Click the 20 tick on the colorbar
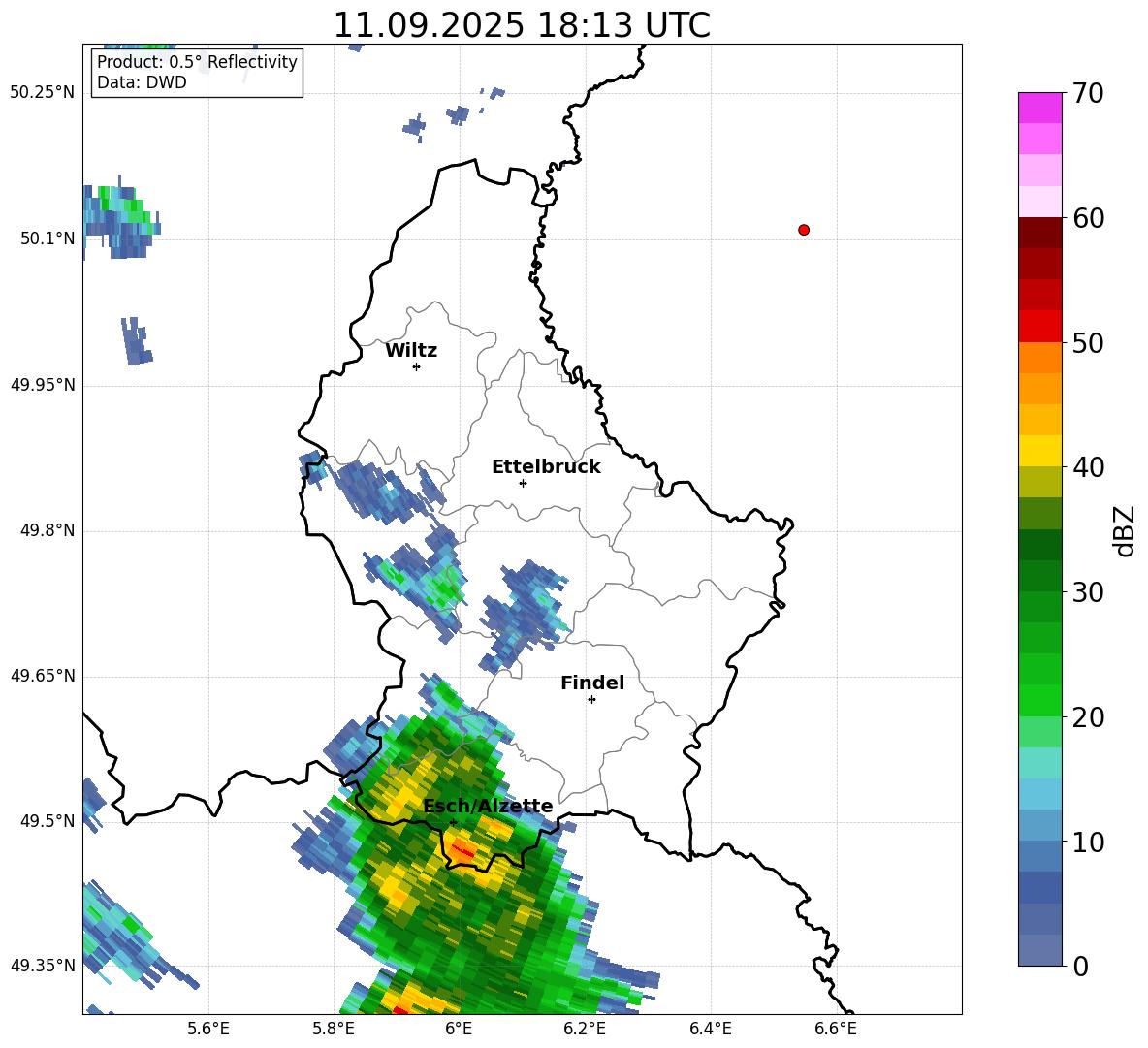Viewport: 1148px width, 1048px height. pyautogui.click(x=1088, y=717)
